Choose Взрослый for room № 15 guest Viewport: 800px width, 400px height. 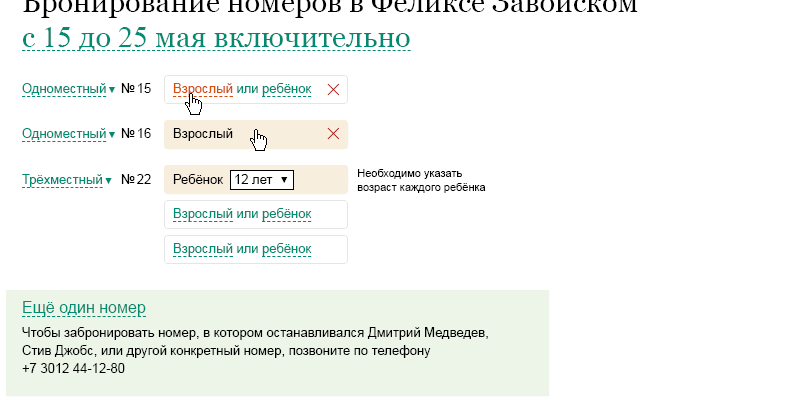[203, 89]
